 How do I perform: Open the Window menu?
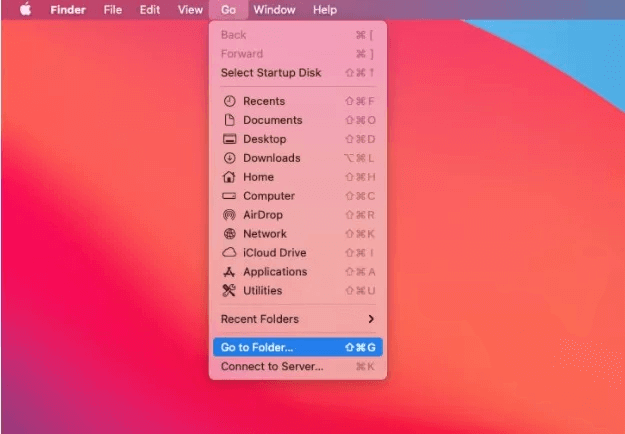(x=274, y=10)
